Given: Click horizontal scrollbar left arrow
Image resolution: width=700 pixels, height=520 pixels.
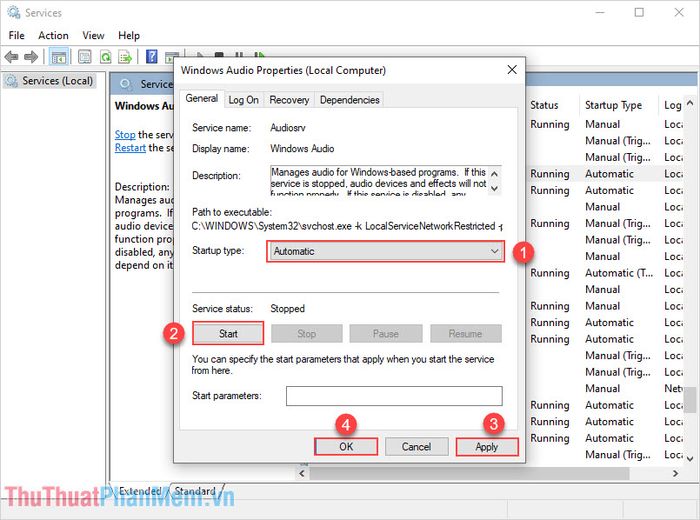Looking at the screenshot, I should pyautogui.click(x=302, y=473).
